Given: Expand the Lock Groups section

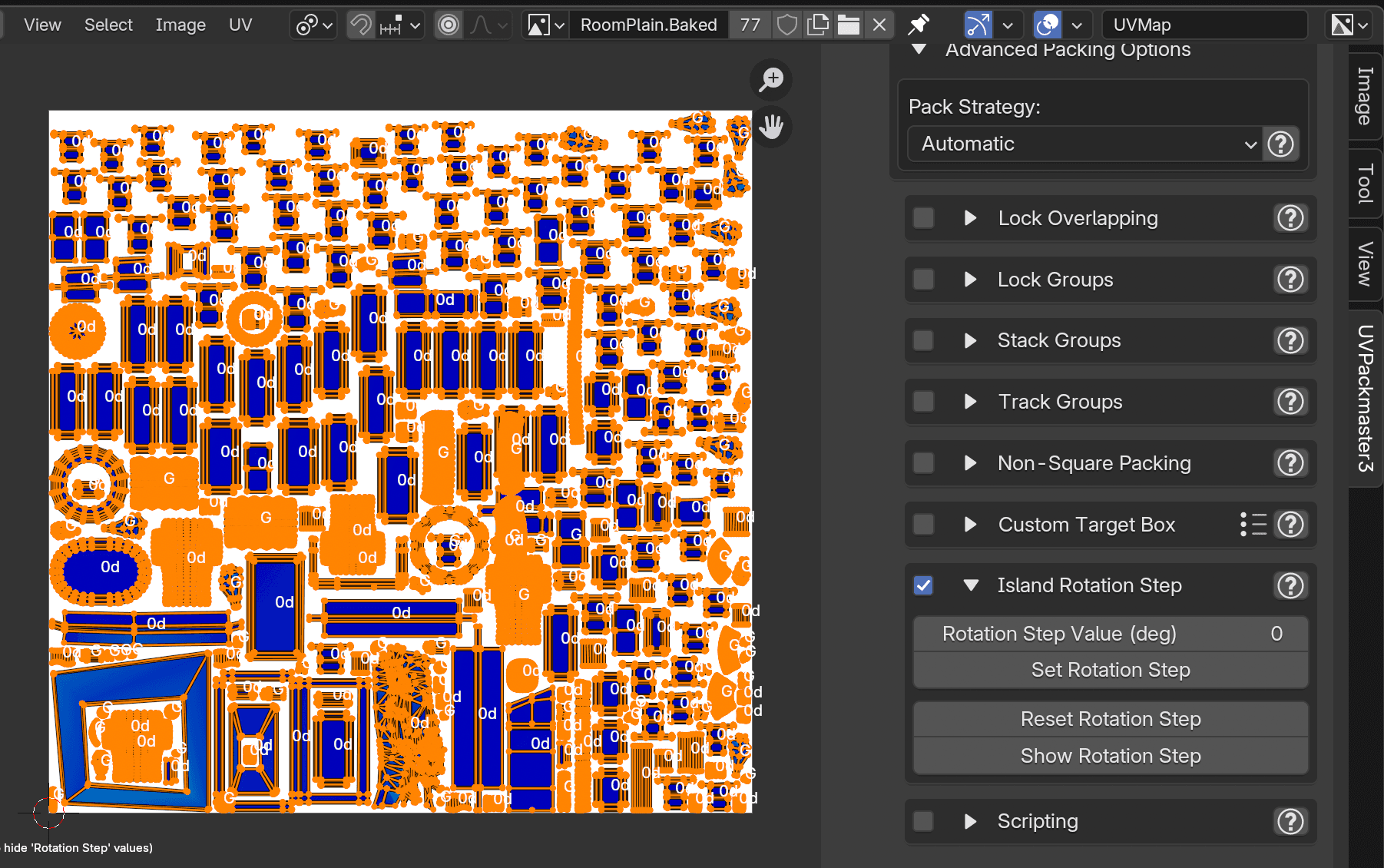Looking at the screenshot, I should point(970,280).
